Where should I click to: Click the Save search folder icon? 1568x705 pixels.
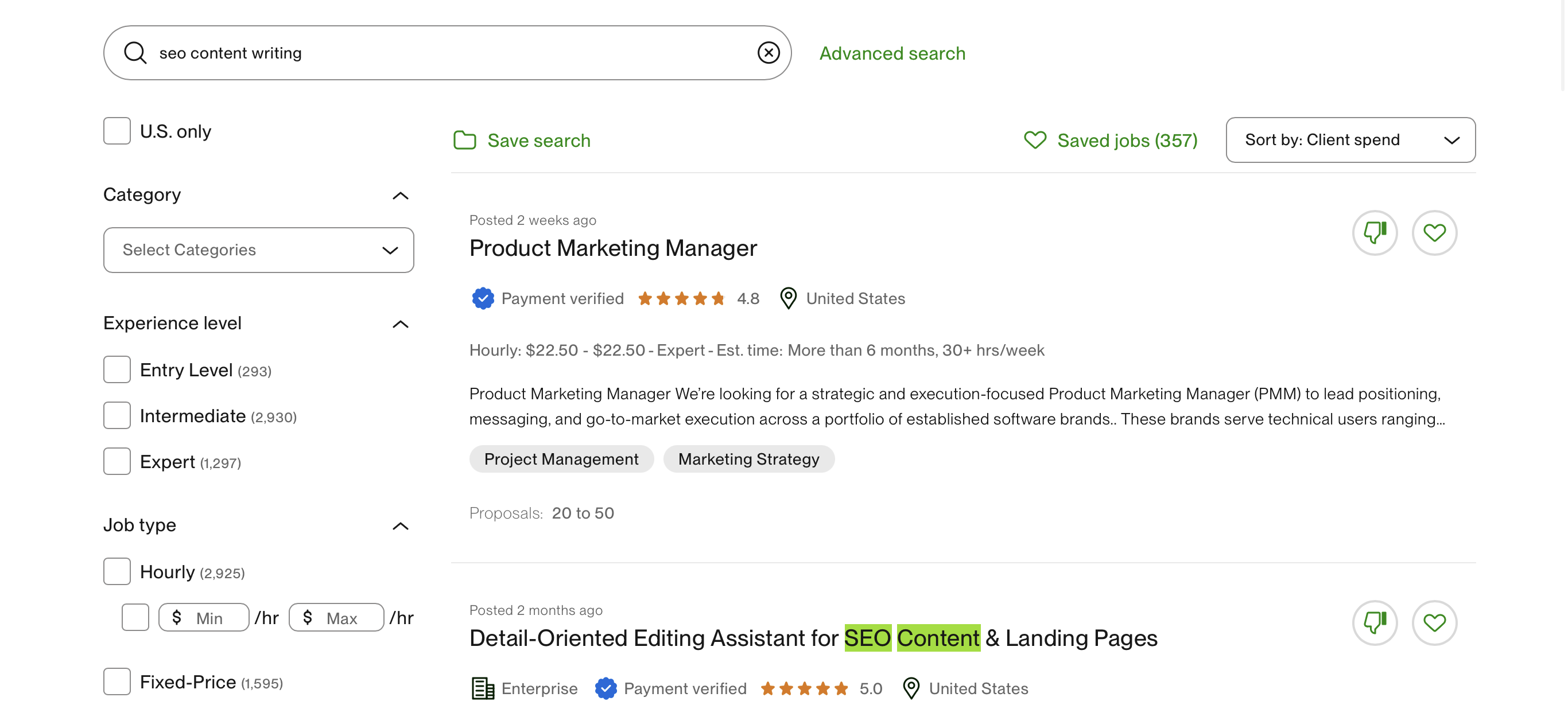click(464, 141)
